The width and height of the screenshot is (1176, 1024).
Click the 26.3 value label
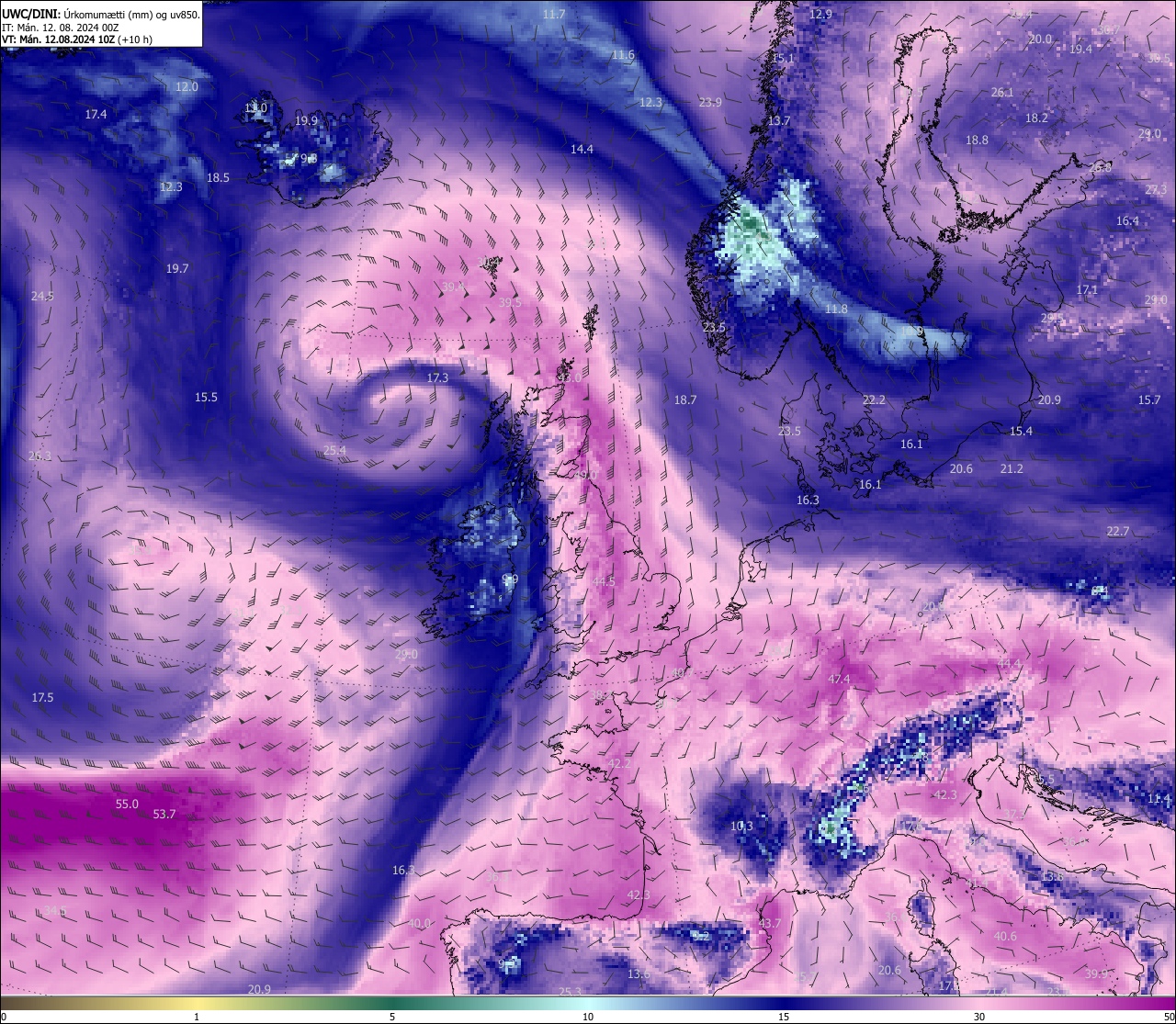tap(40, 456)
